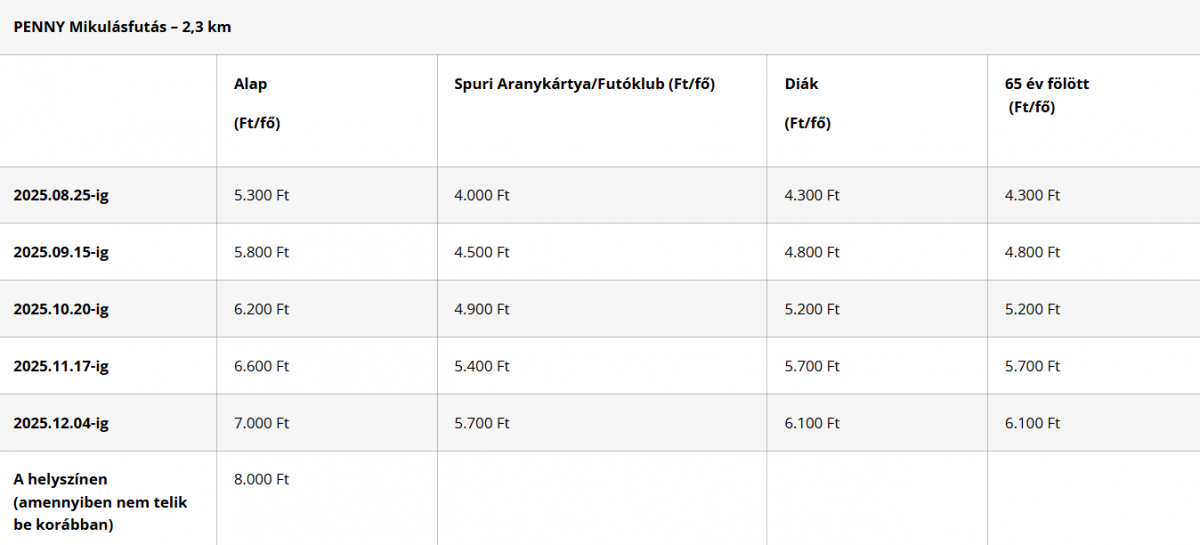This screenshot has width=1200, height=545.
Task: Select the 4.900 Ft Spuri Aranykártya price
Action: [482, 309]
